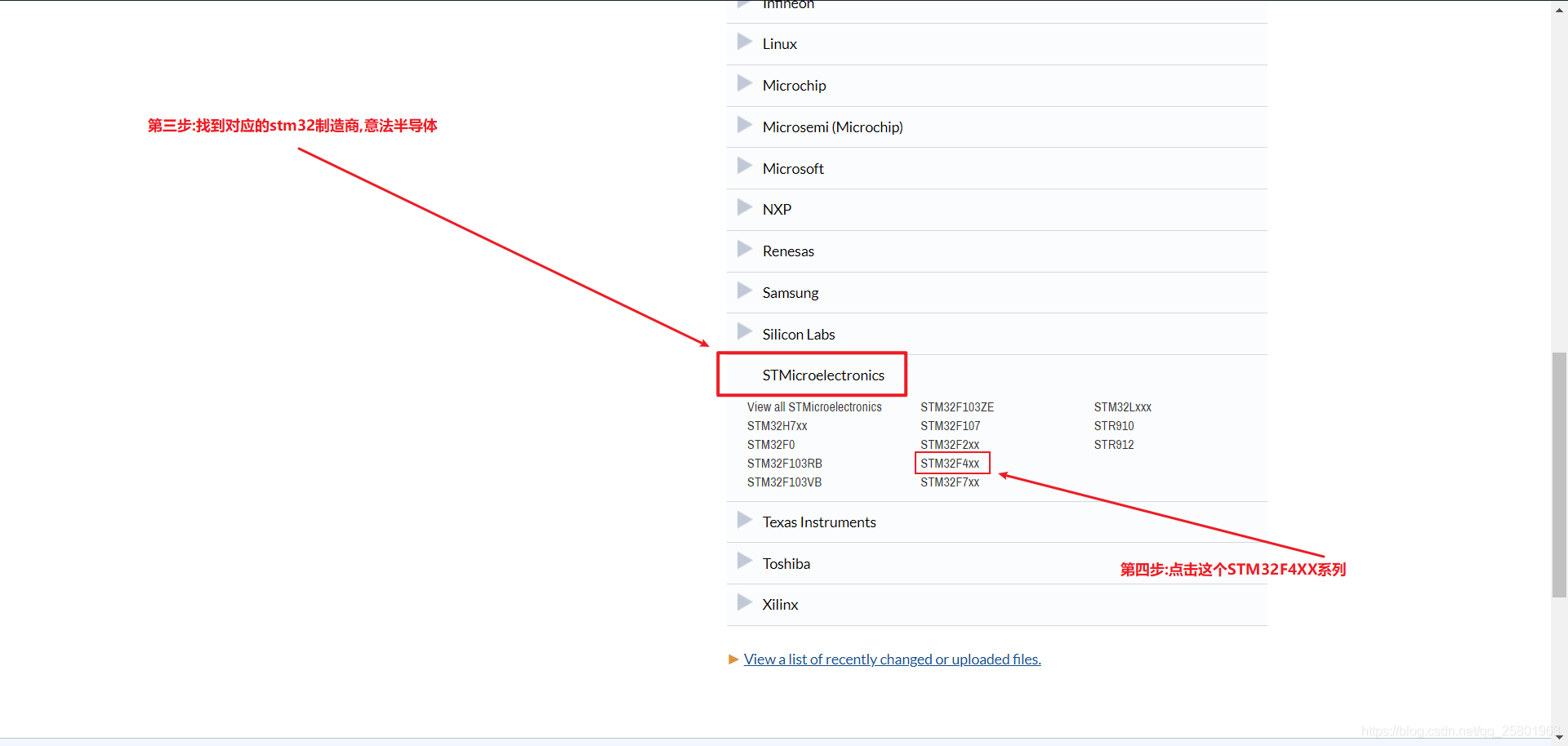View list of recently changed or uploaded files
Image resolution: width=1568 pixels, height=746 pixels.
892,659
